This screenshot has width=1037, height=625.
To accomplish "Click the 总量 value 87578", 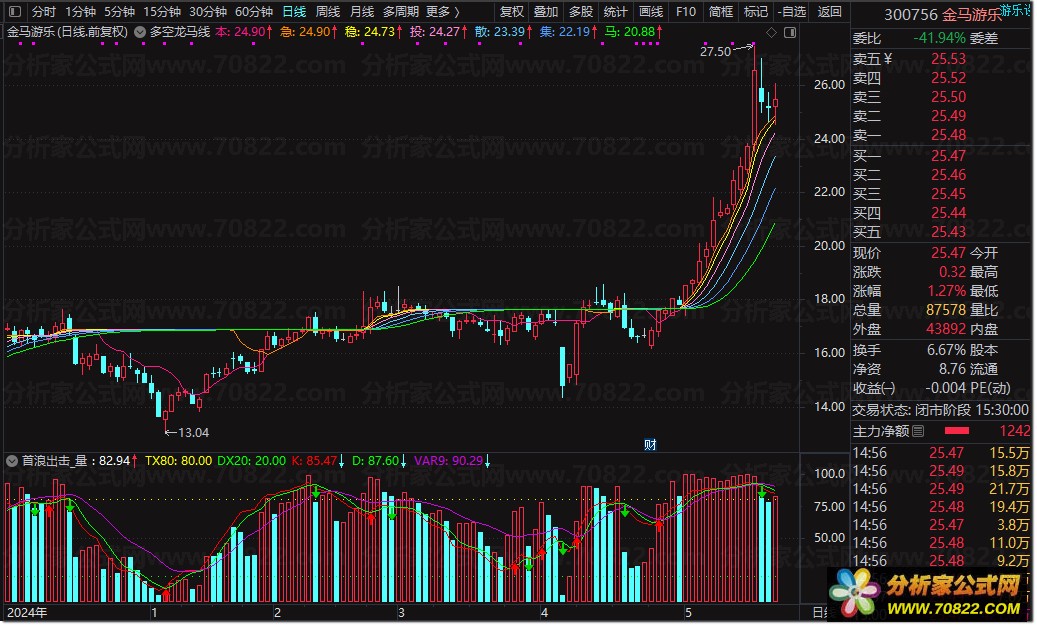I will 946,310.
